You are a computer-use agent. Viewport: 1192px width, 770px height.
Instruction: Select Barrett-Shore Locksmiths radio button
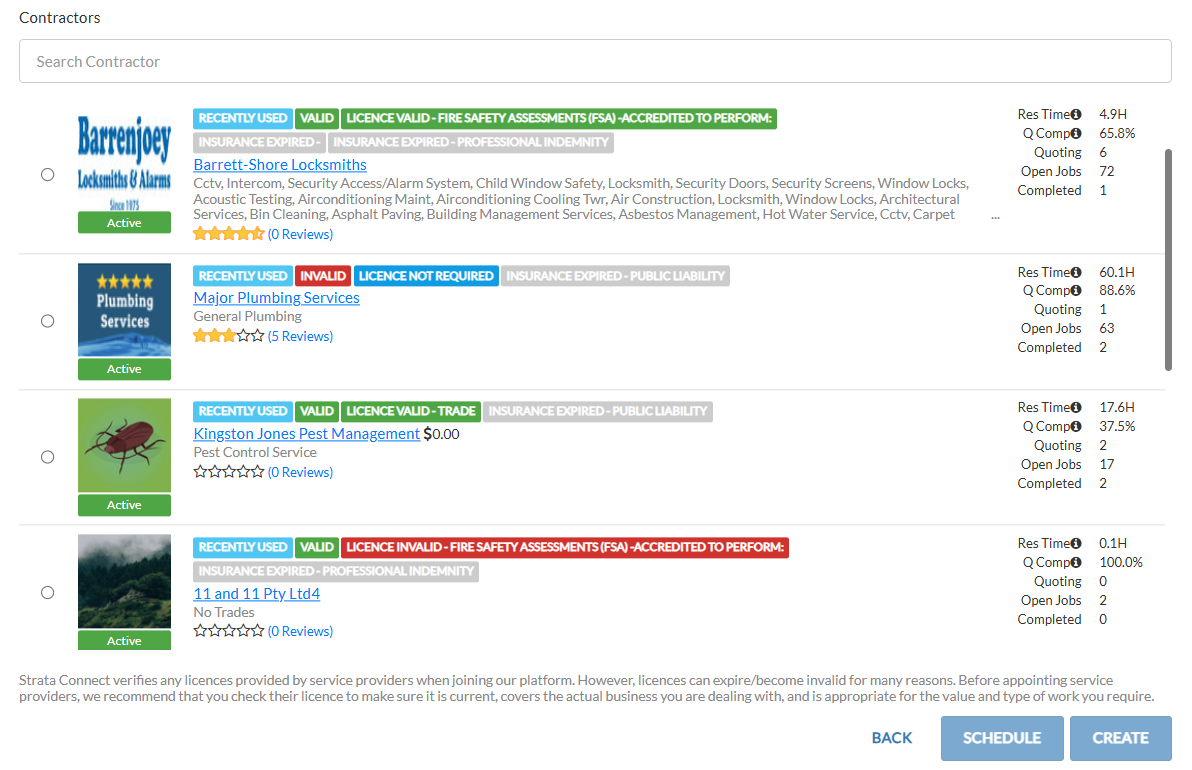click(x=48, y=175)
